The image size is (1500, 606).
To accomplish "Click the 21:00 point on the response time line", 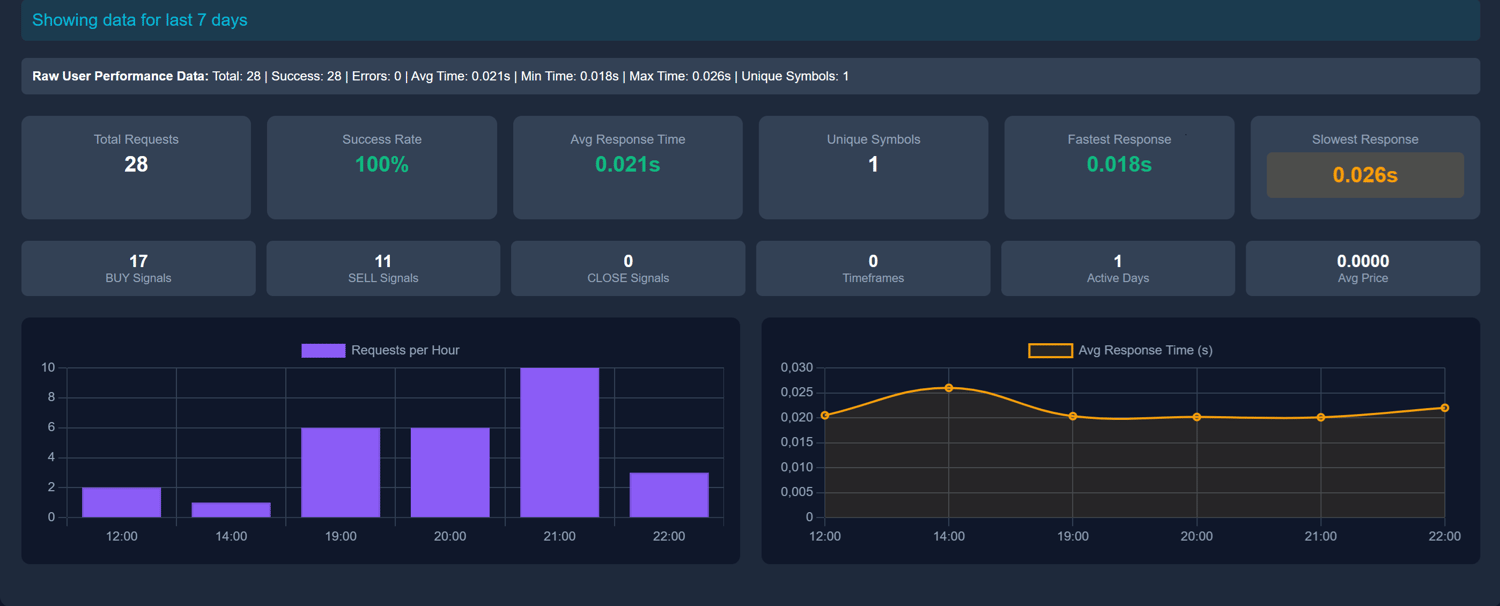I will tap(1321, 417).
